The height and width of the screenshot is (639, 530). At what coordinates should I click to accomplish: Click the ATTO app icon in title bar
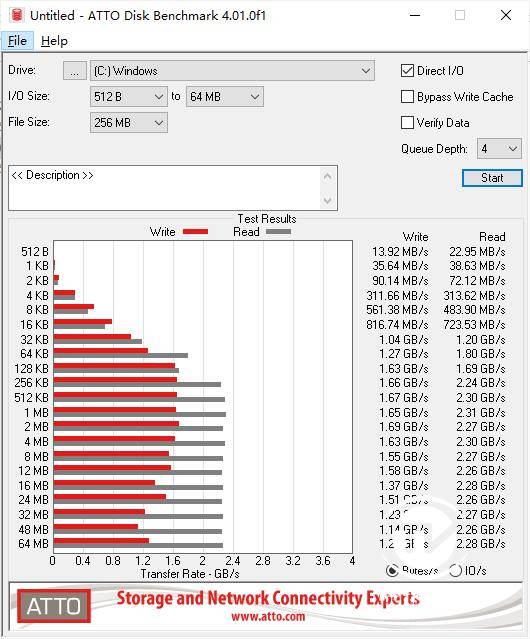pos(17,15)
